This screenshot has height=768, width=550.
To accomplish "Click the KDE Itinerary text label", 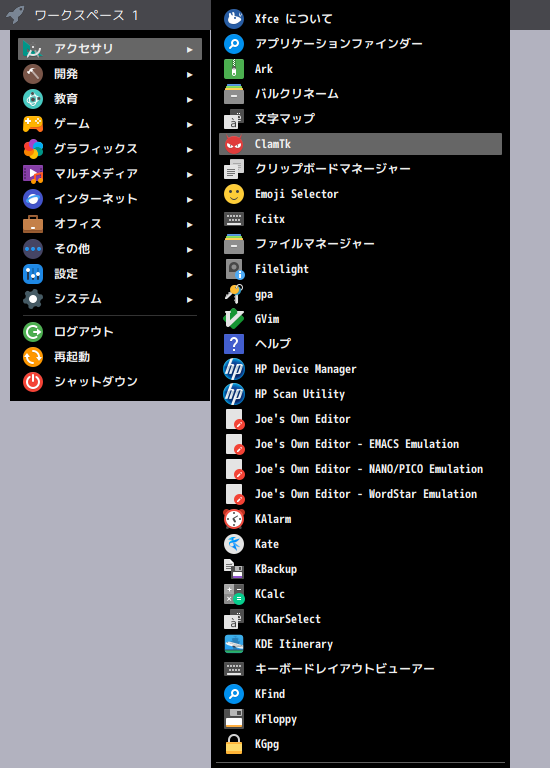I will [294, 644].
